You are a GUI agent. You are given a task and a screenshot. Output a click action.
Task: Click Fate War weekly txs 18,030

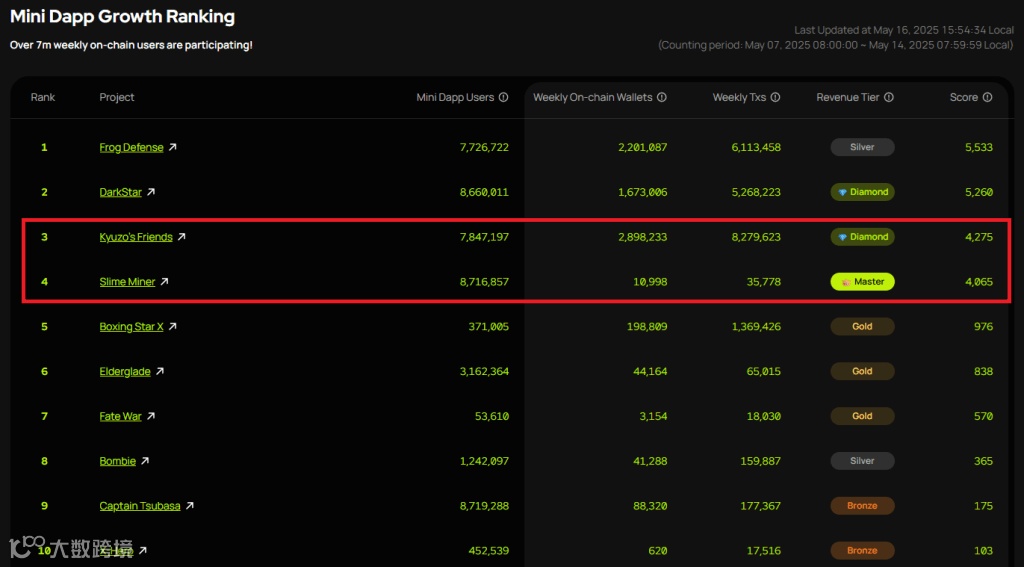763,416
